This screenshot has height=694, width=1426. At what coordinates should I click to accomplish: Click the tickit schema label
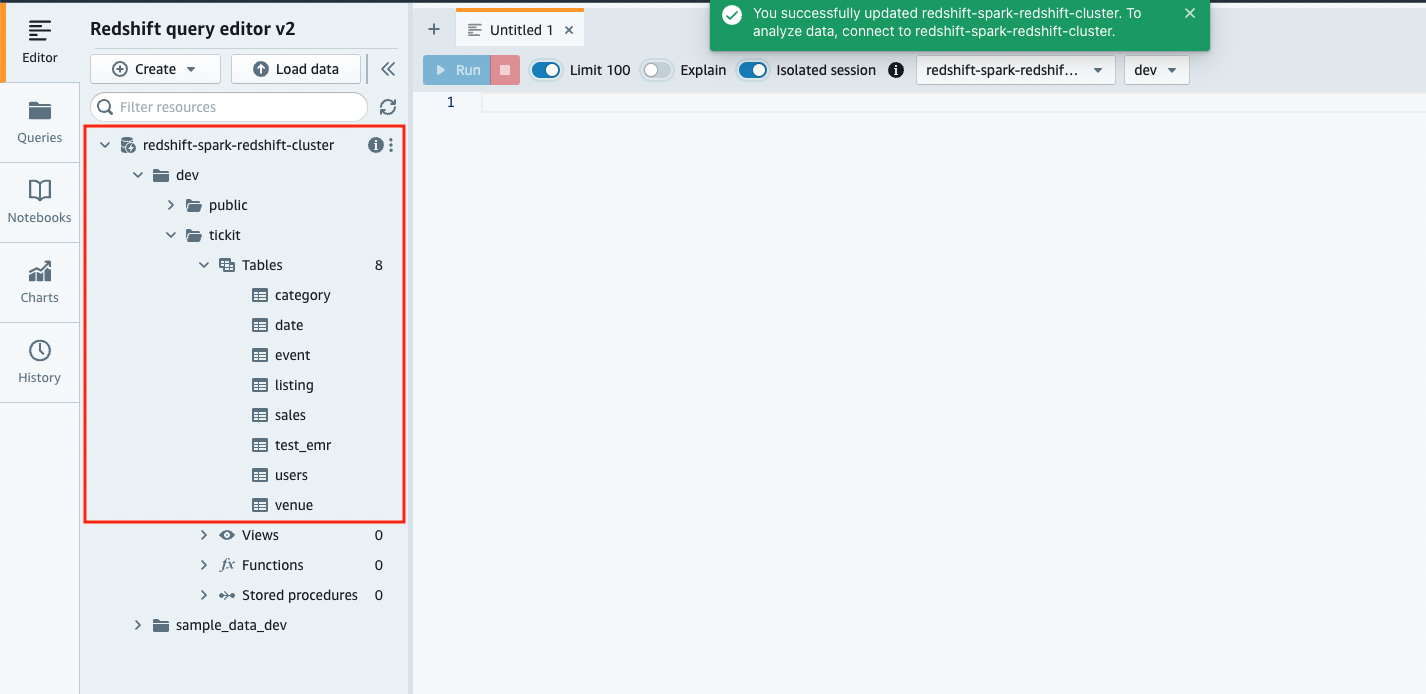[x=225, y=235]
